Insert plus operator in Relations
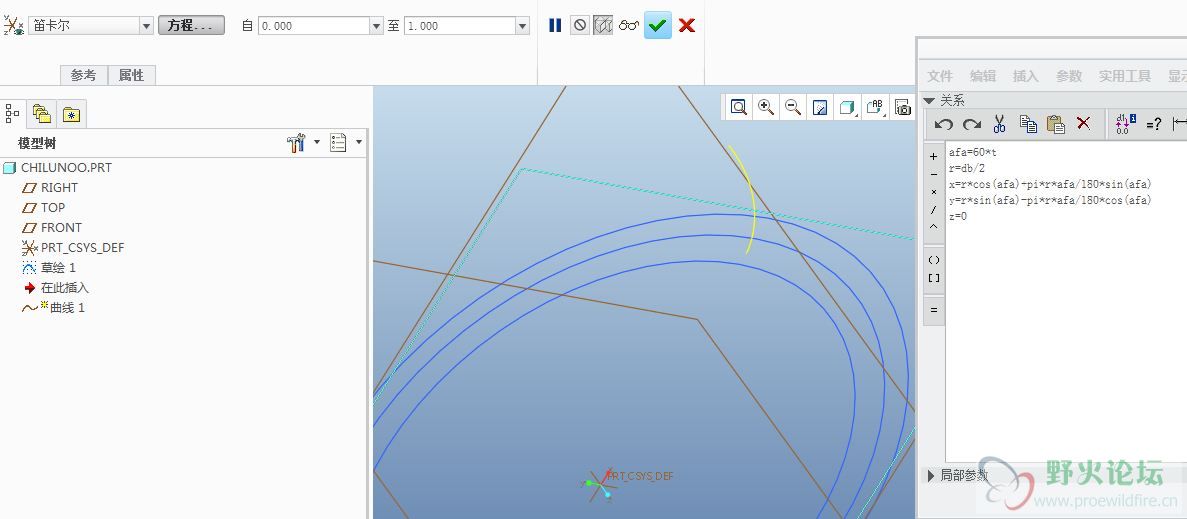Image resolution: width=1187 pixels, height=519 pixels. (x=934, y=157)
